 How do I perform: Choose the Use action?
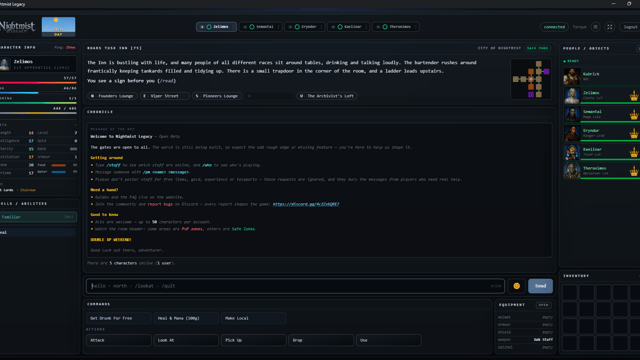(x=388, y=340)
